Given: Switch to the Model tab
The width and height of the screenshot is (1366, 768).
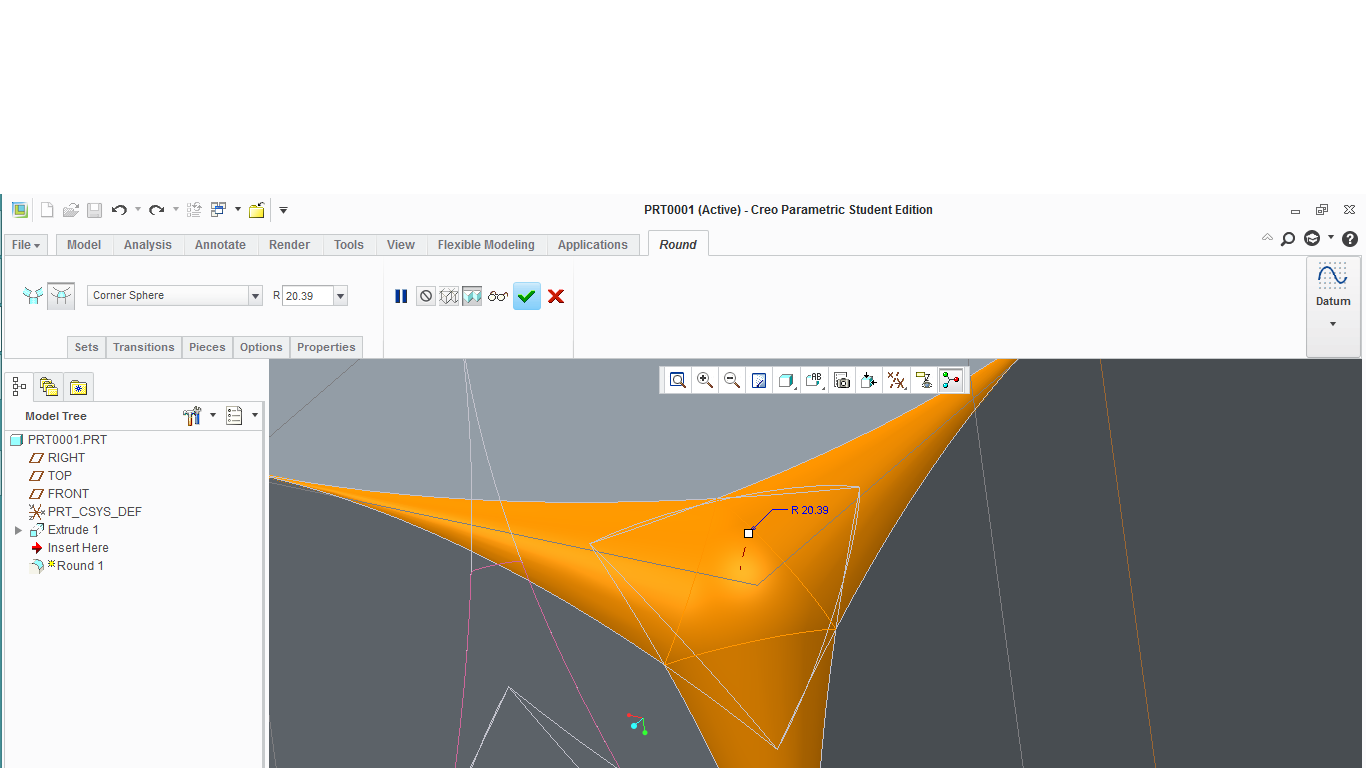Looking at the screenshot, I should pyautogui.click(x=84, y=245).
